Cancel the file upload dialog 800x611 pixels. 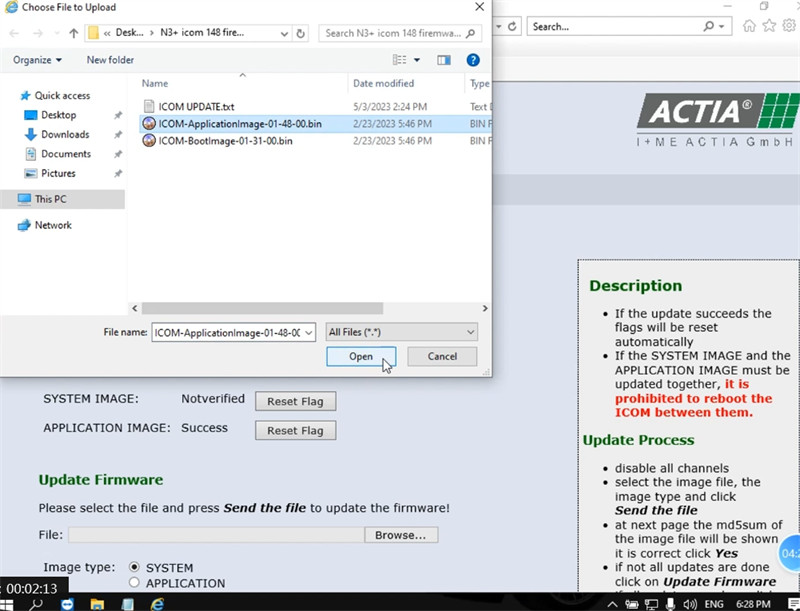click(x=442, y=356)
